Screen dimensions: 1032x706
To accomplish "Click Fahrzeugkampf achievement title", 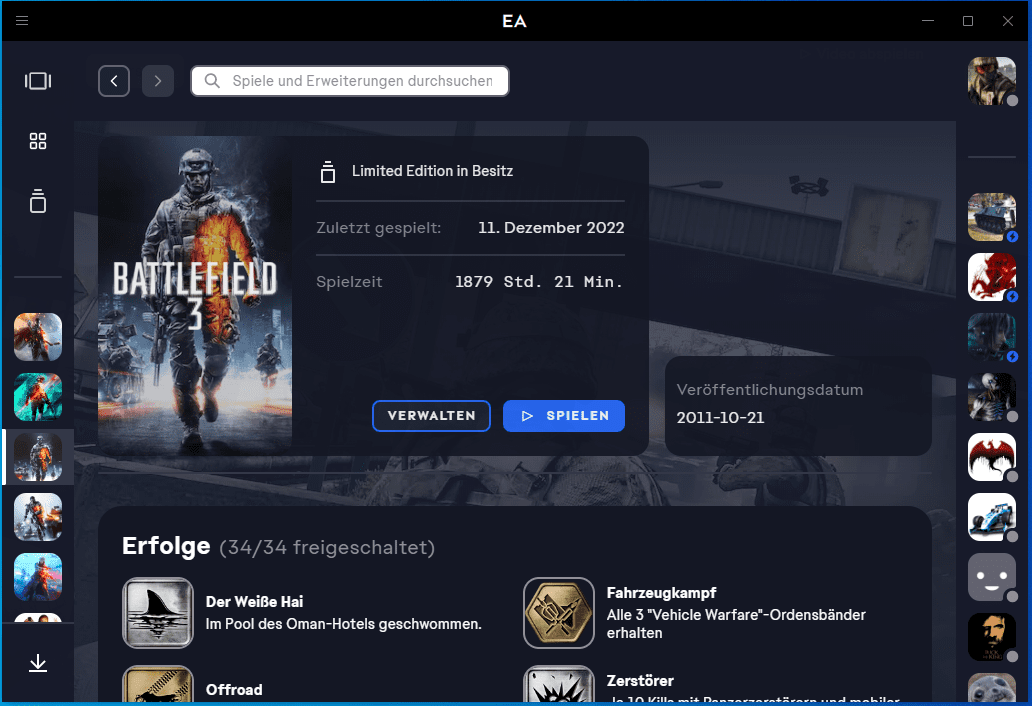I will click(x=661, y=593).
